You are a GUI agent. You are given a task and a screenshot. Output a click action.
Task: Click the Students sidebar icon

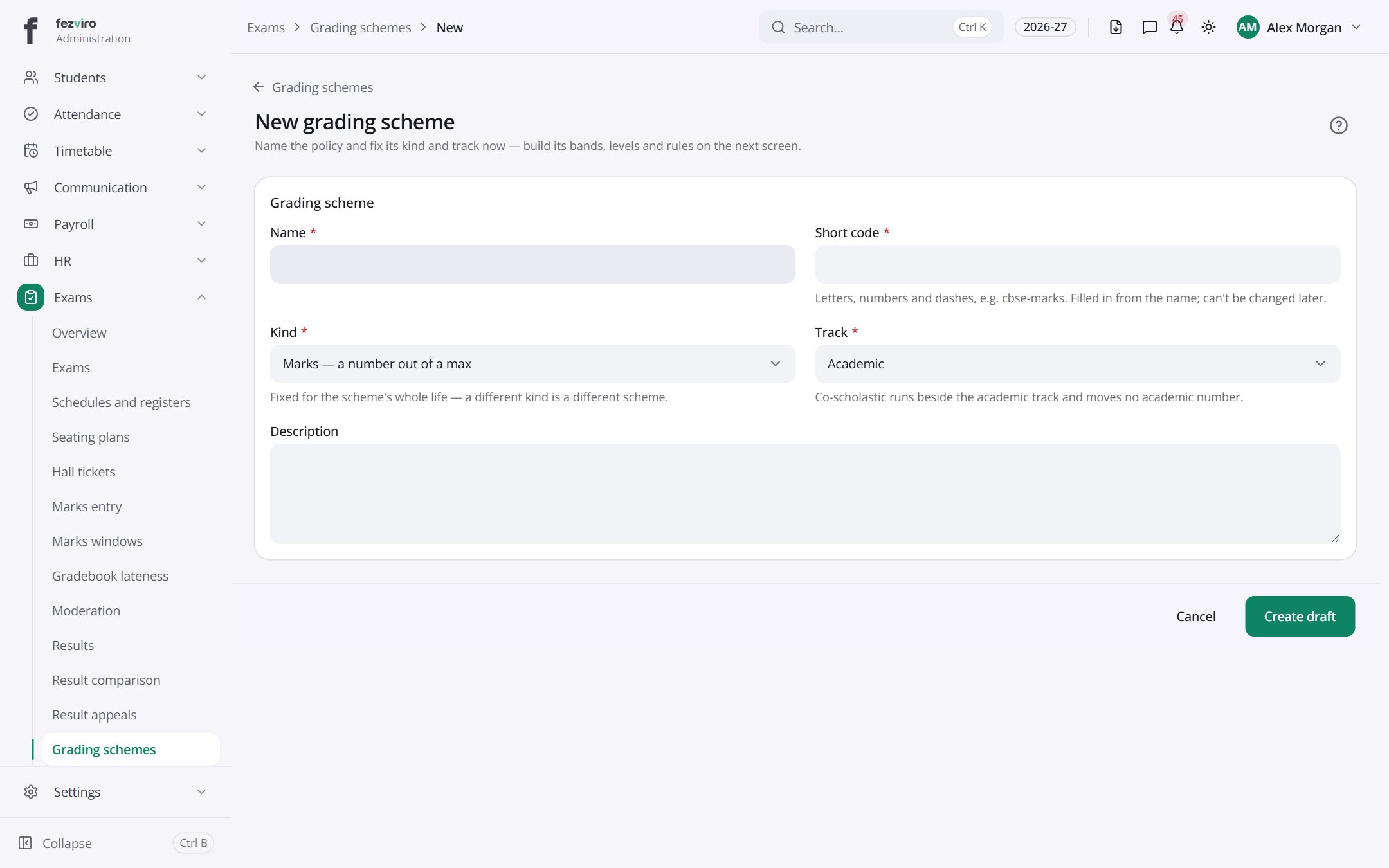(31, 78)
